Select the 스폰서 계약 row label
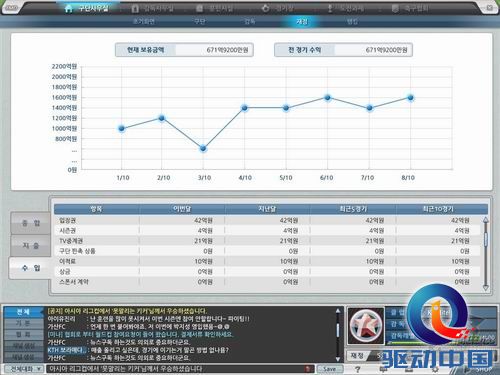500x375 pixels. pyautogui.click(x=74, y=282)
